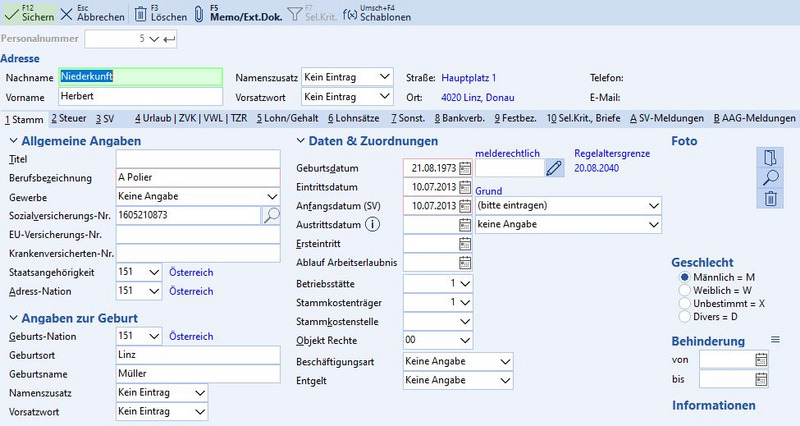
Task: Open calendar for Behinderung von date
Action: click(761, 360)
